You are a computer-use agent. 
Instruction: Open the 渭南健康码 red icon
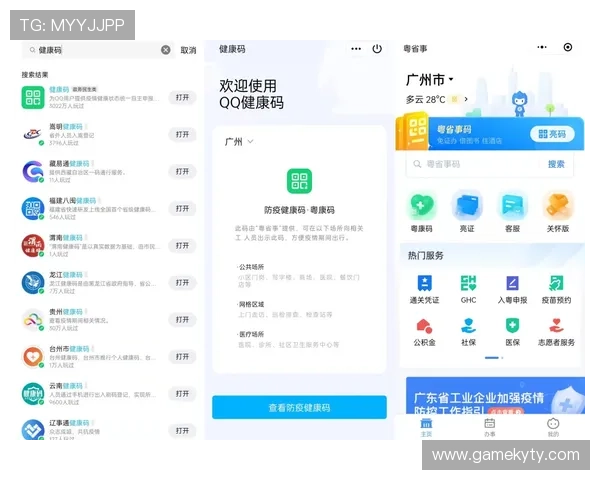33,245
